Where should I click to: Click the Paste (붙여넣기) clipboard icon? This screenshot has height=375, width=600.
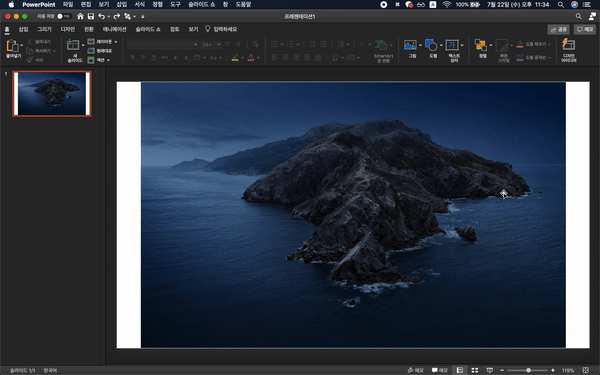pos(12,46)
